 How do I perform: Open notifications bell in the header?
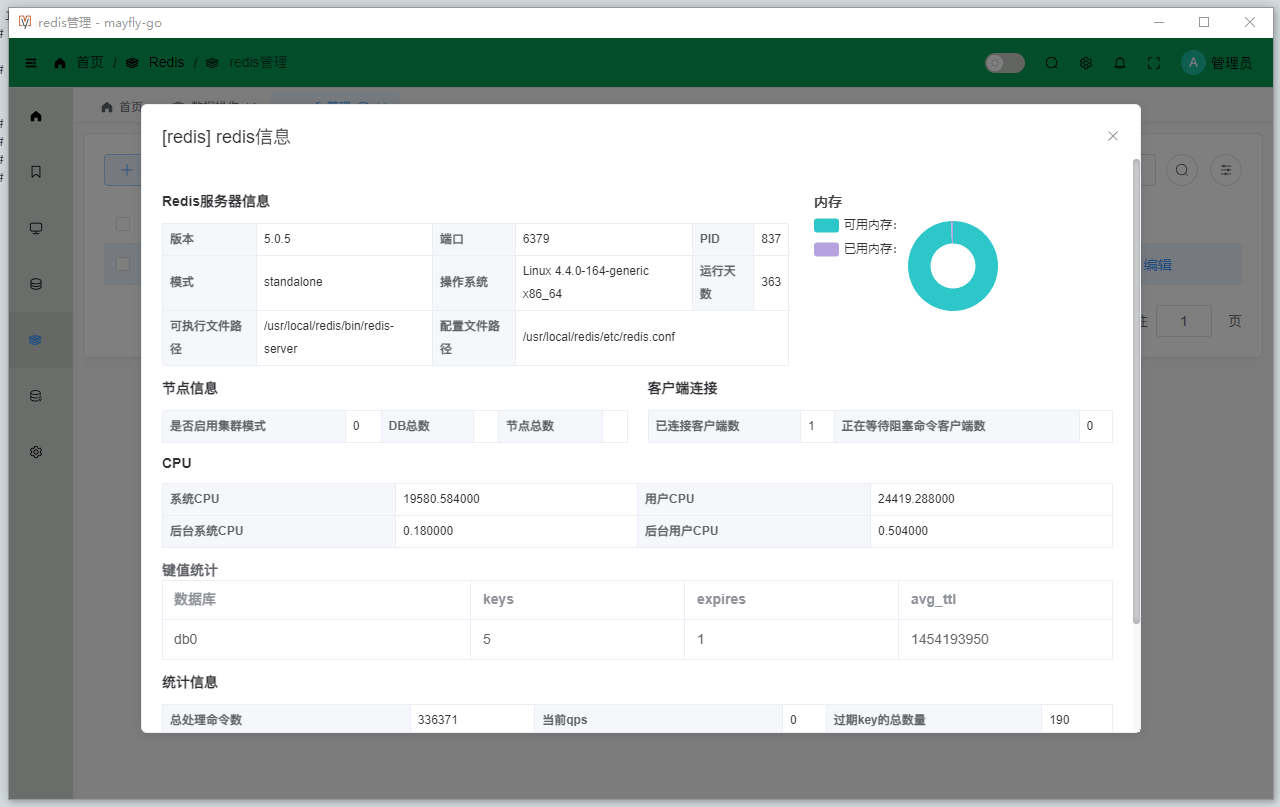[1120, 63]
